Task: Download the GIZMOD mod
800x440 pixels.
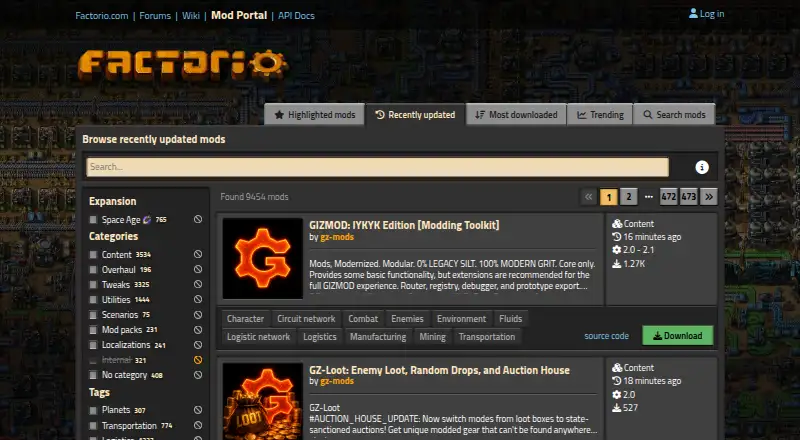Action: coord(678,335)
